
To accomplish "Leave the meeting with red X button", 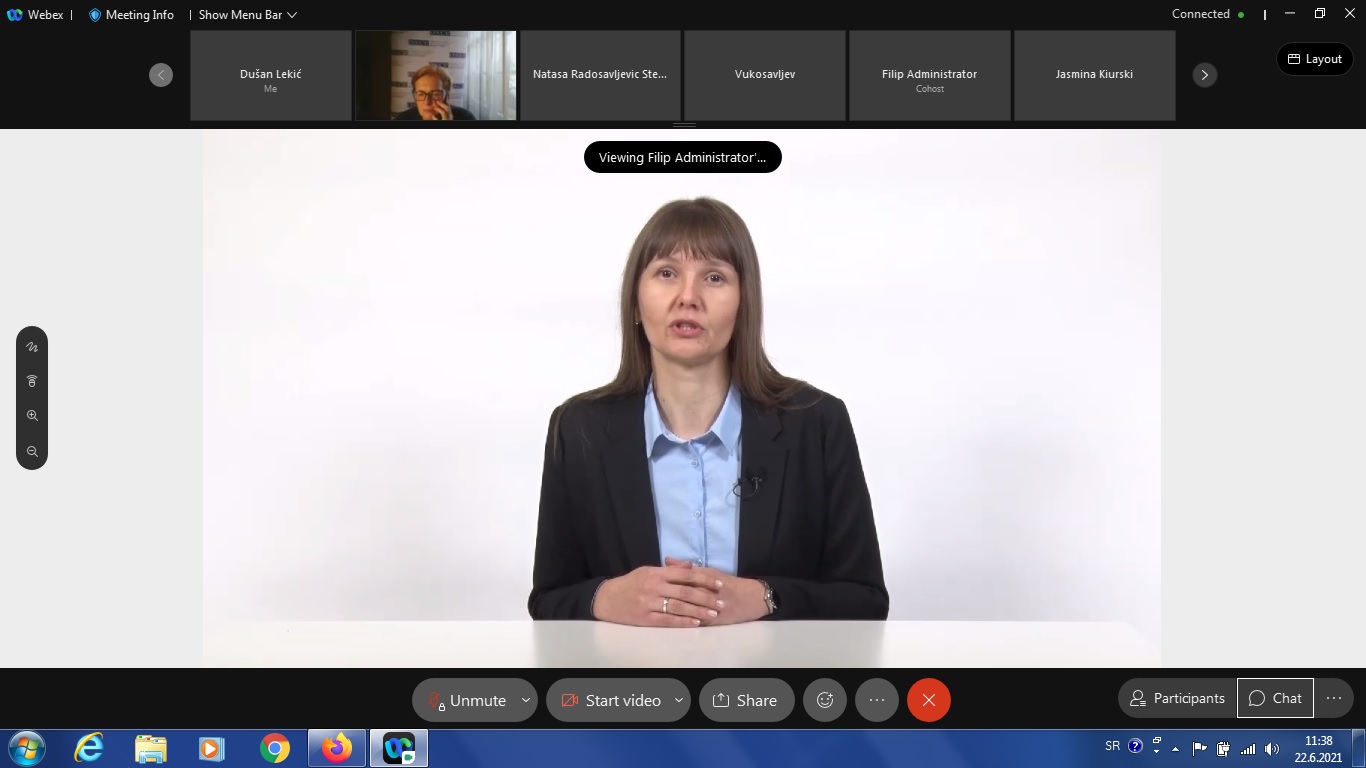I will [929, 700].
